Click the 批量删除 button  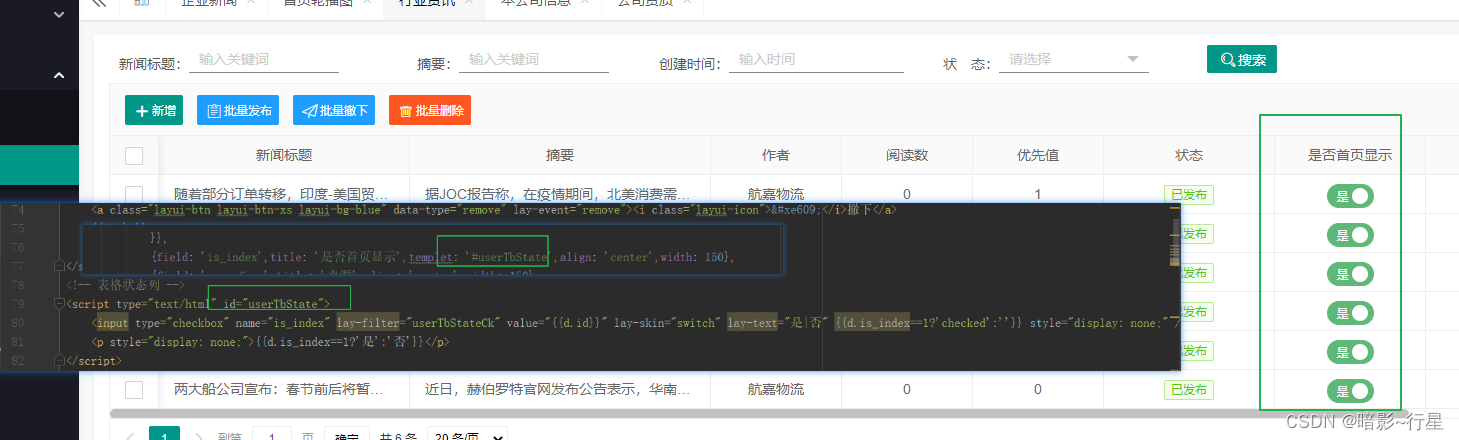click(x=430, y=110)
